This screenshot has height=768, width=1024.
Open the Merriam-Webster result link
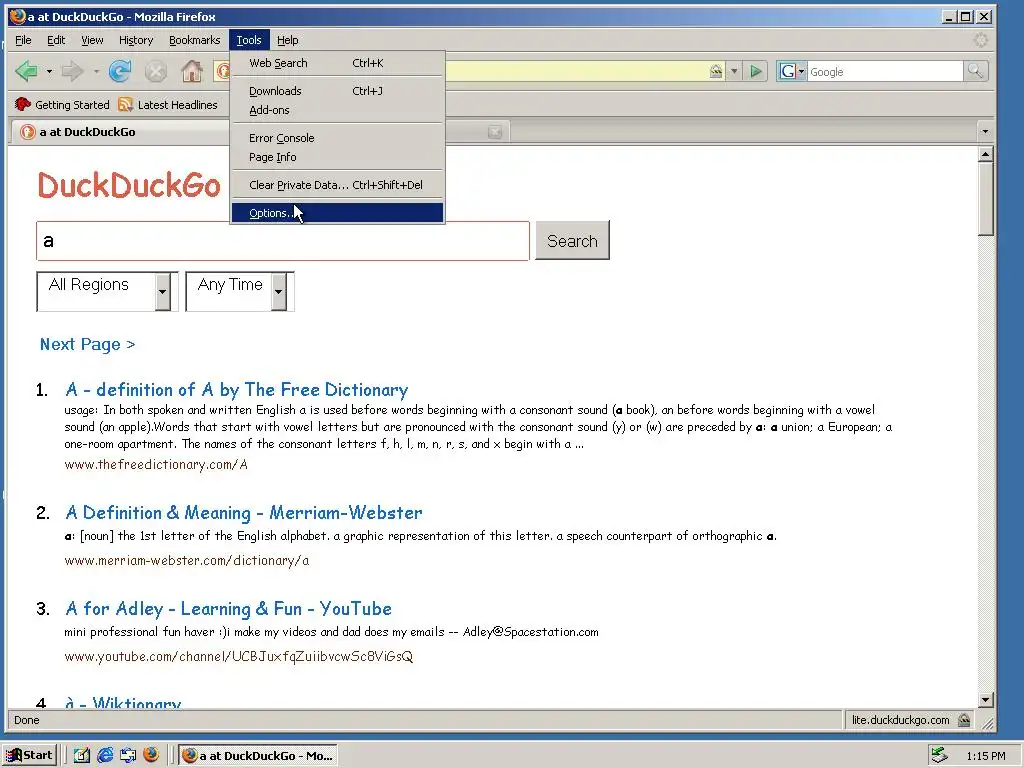[x=244, y=513]
